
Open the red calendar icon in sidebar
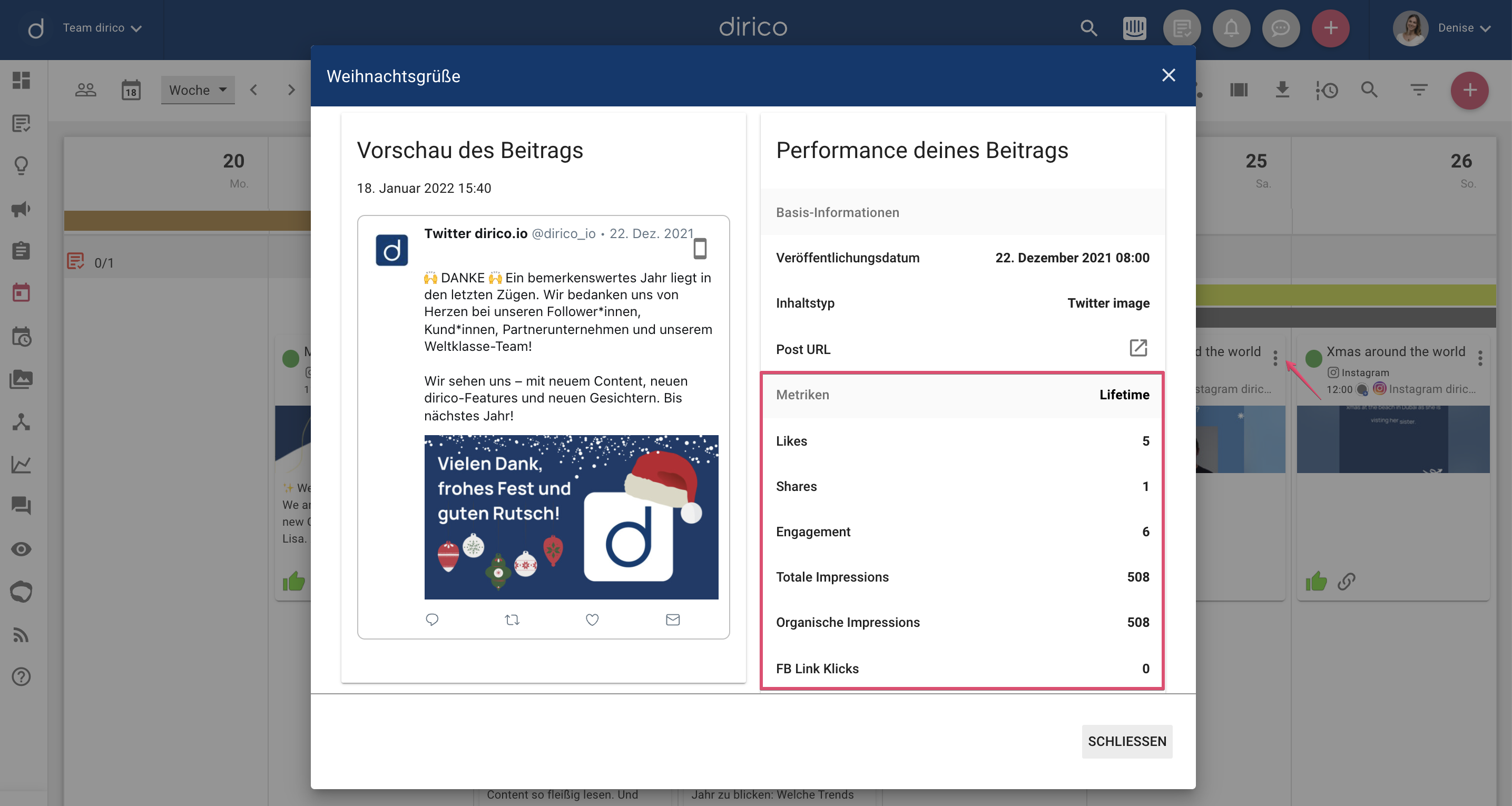point(21,292)
